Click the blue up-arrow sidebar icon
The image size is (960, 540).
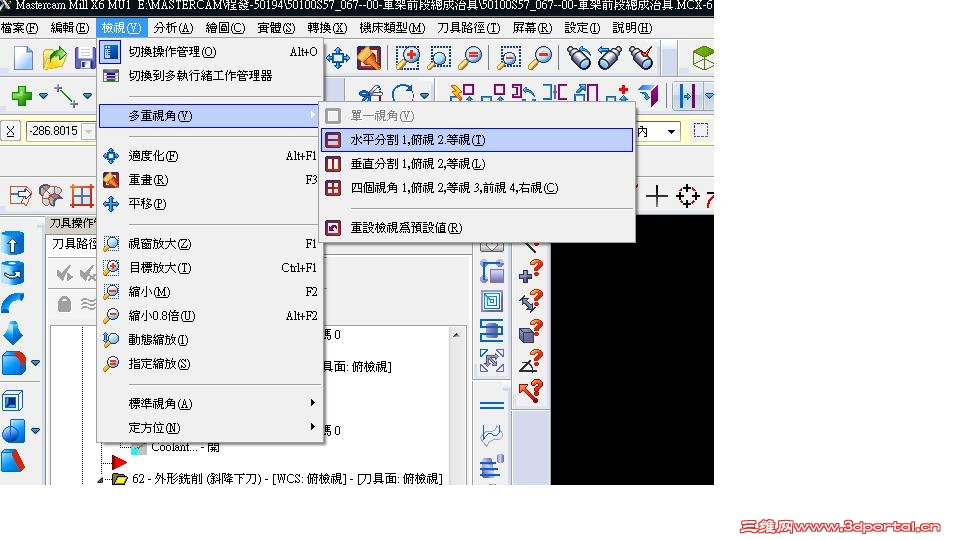point(13,243)
